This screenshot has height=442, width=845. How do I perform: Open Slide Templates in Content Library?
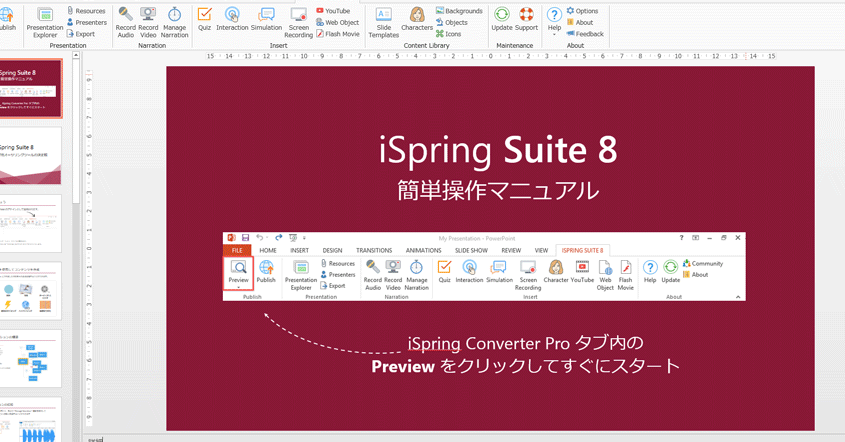(x=384, y=23)
